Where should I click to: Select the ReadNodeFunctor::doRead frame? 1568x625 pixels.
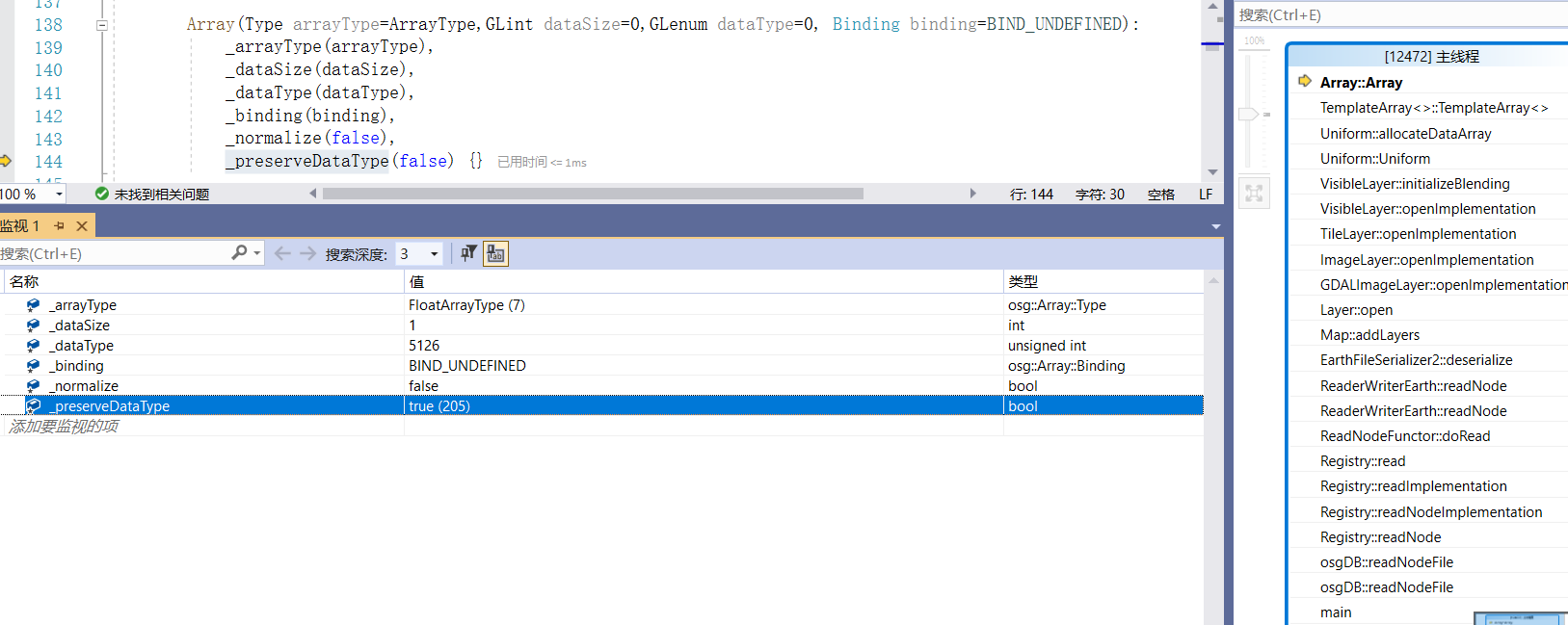(x=1405, y=436)
